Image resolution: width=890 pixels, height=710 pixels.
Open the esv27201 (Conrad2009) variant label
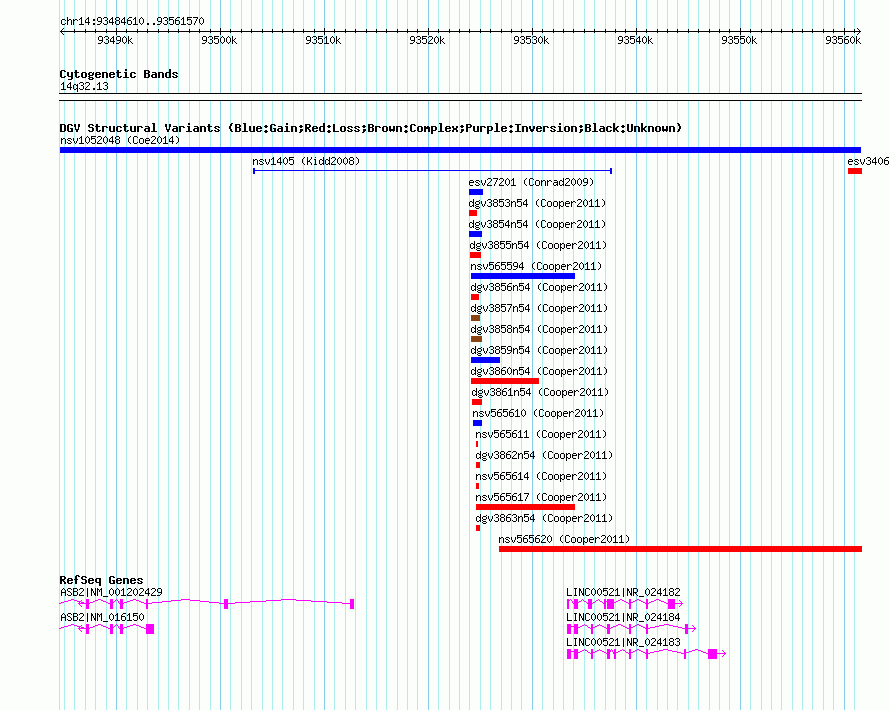(x=531, y=182)
